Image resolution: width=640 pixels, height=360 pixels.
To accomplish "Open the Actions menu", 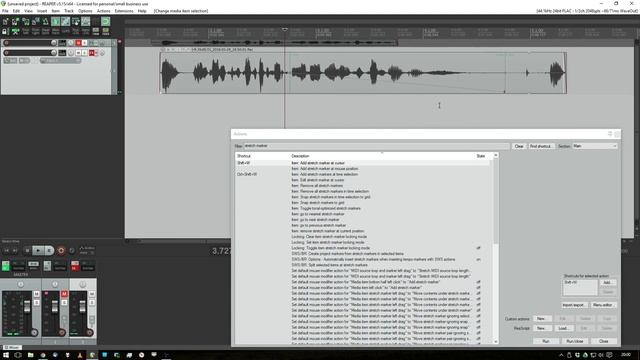I will point(103,11).
